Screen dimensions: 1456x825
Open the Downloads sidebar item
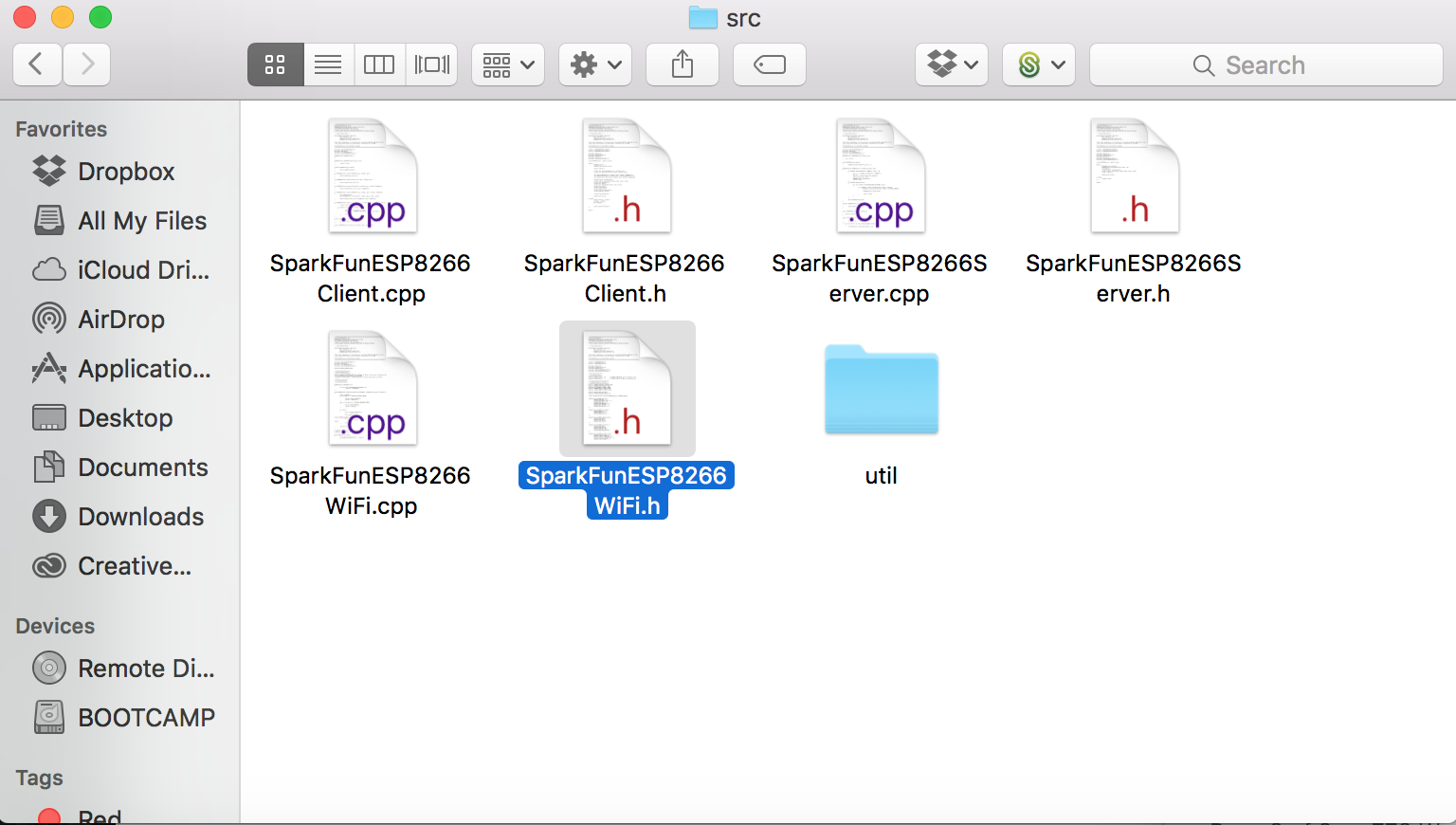[x=140, y=516]
